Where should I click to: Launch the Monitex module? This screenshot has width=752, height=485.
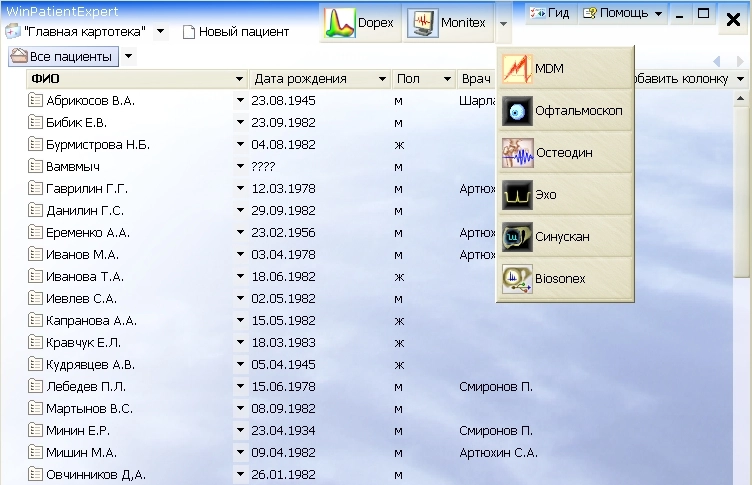449,22
